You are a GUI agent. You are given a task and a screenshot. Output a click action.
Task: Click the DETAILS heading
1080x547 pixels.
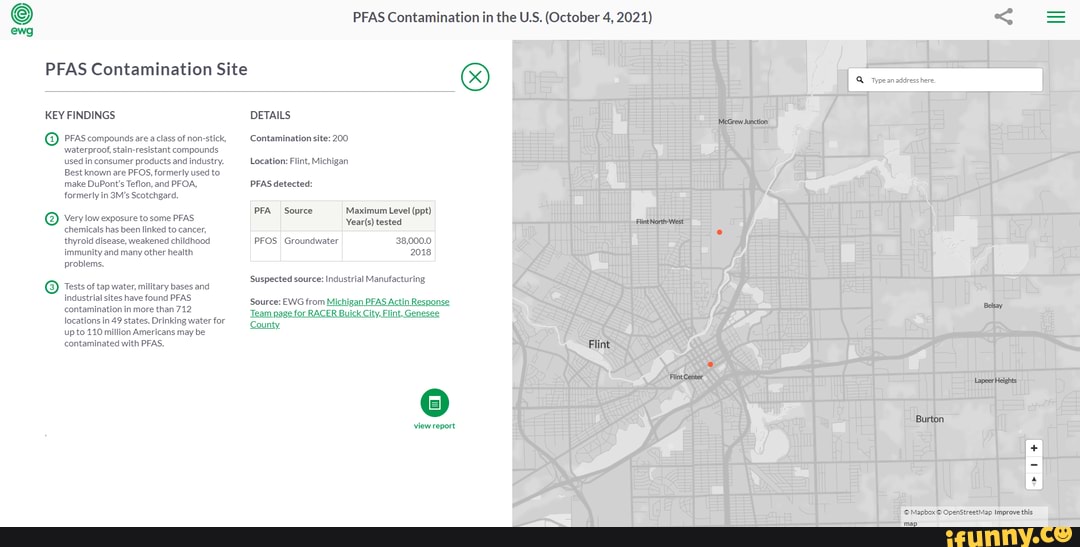coord(270,115)
